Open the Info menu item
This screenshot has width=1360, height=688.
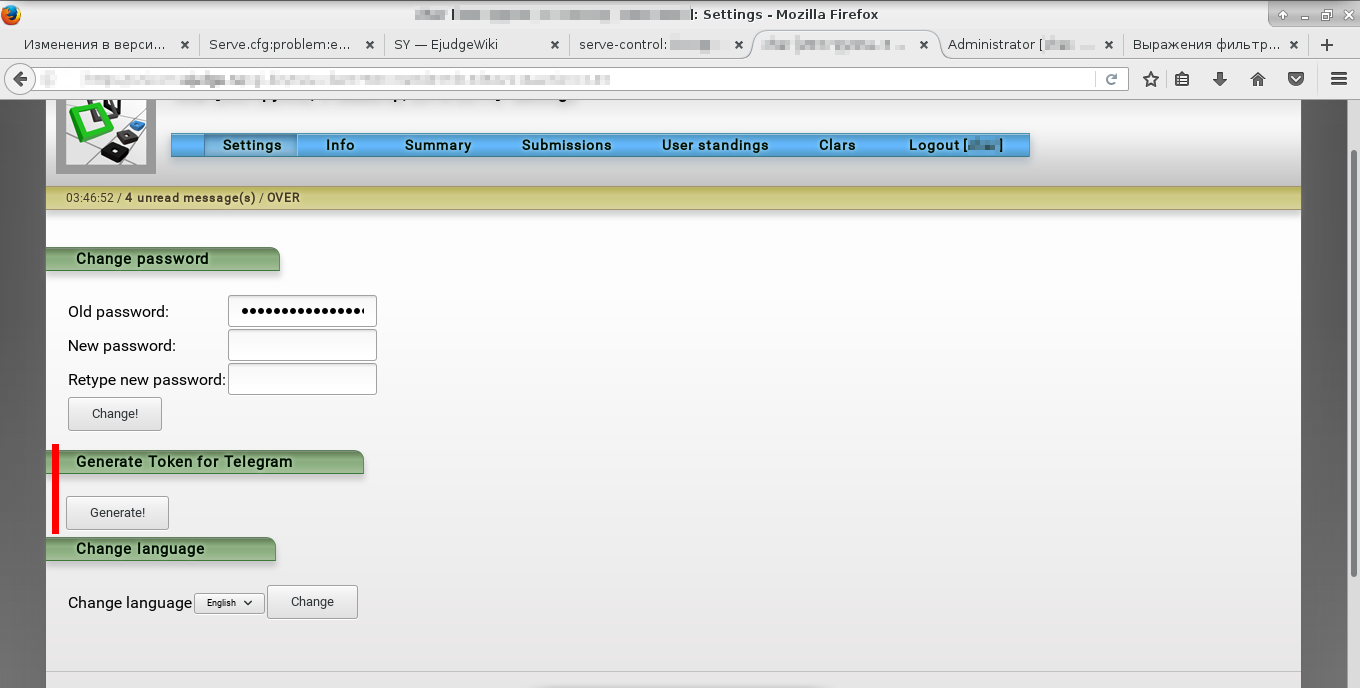coord(340,145)
